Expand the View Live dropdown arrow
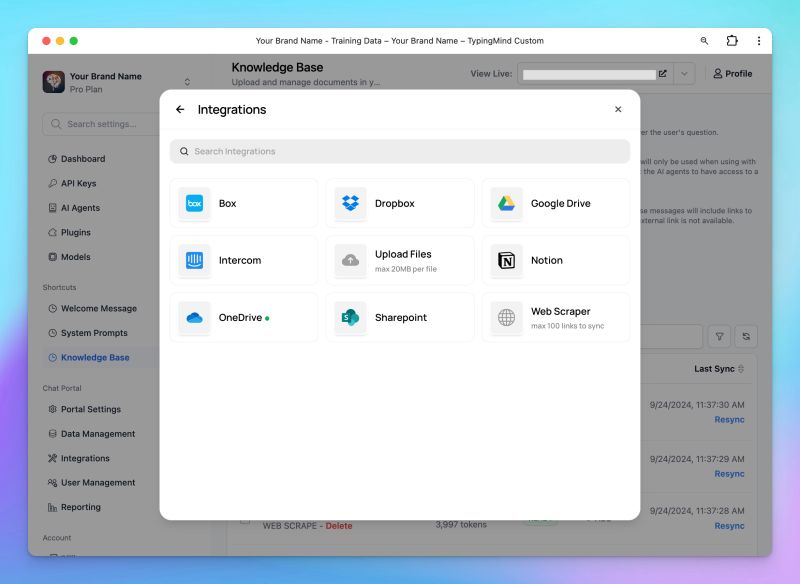 click(684, 74)
